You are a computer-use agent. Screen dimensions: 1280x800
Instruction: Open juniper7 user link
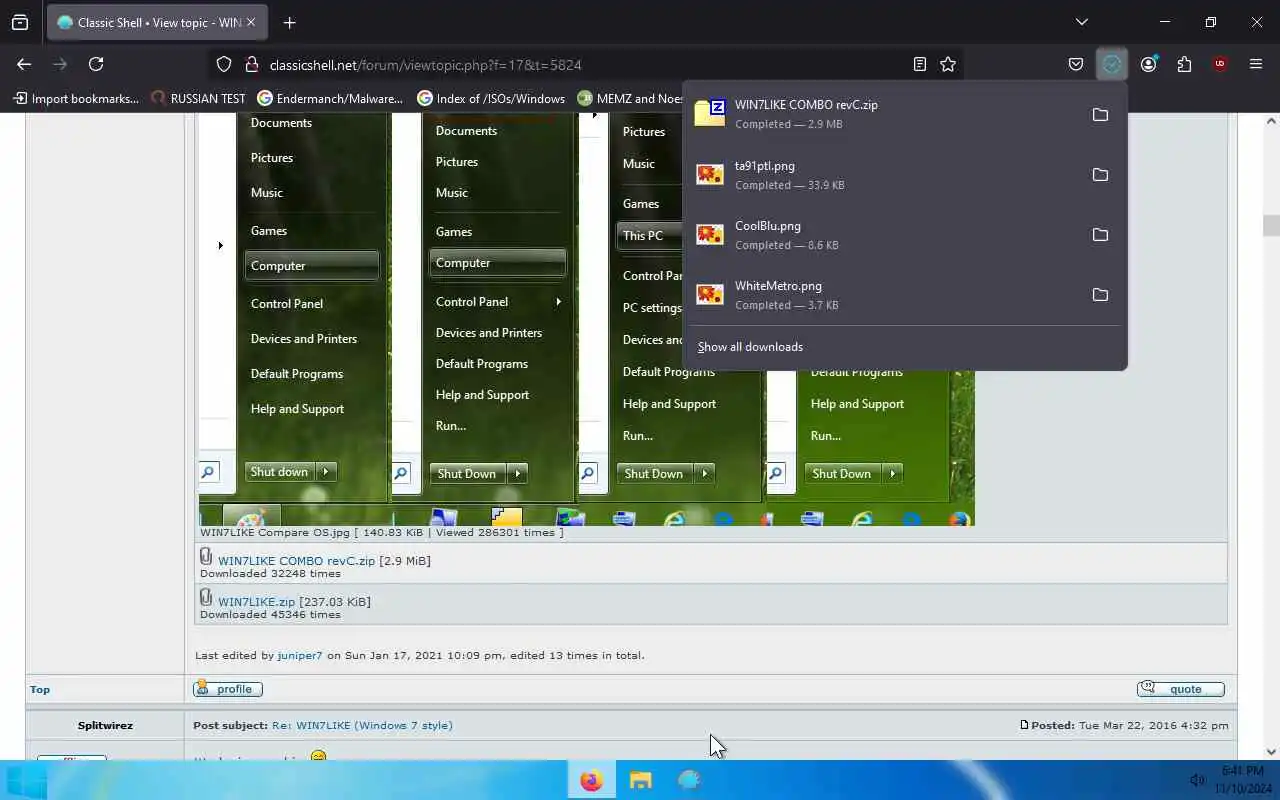point(300,656)
